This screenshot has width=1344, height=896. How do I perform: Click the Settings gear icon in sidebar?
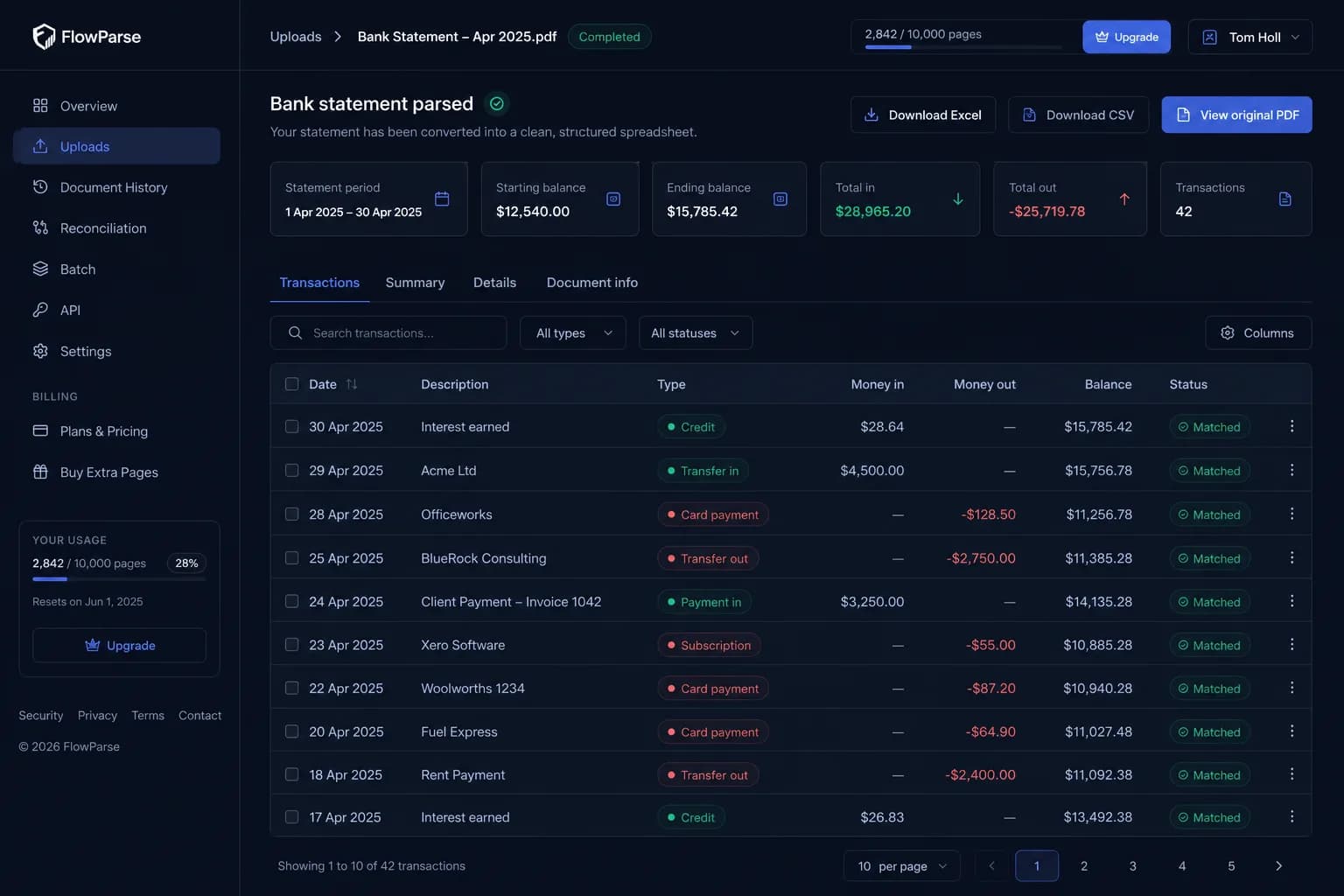click(x=40, y=351)
